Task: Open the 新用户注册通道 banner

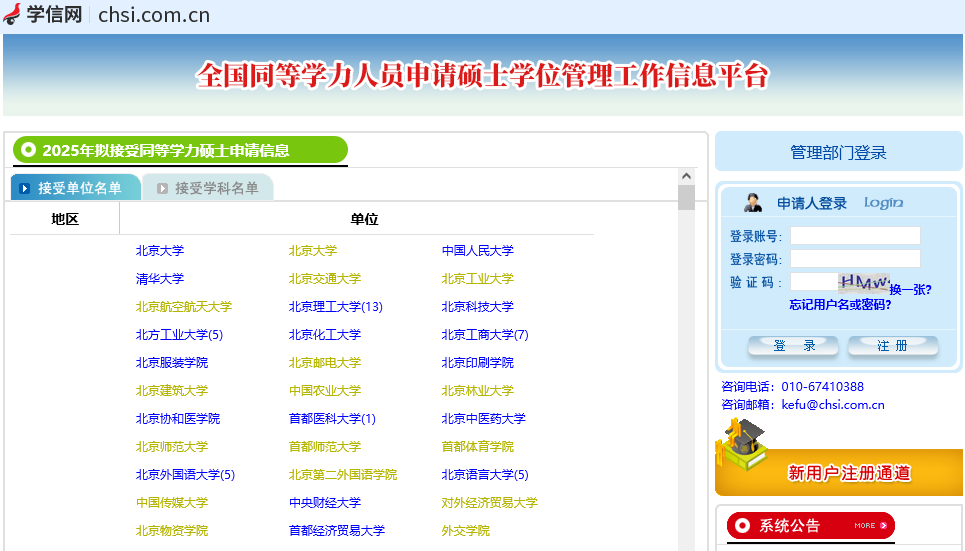Action: (839, 472)
